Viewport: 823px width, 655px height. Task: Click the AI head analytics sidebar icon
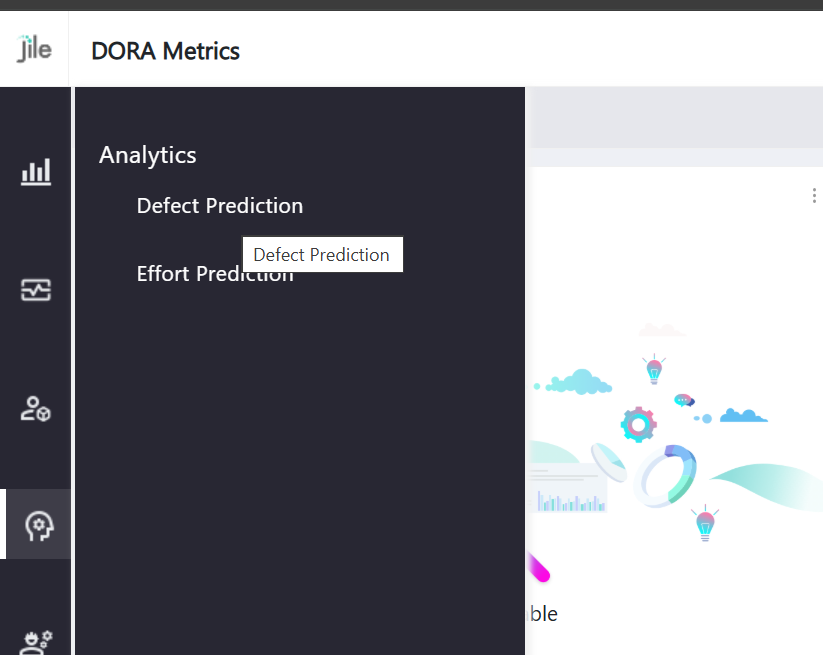pyautogui.click(x=39, y=525)
